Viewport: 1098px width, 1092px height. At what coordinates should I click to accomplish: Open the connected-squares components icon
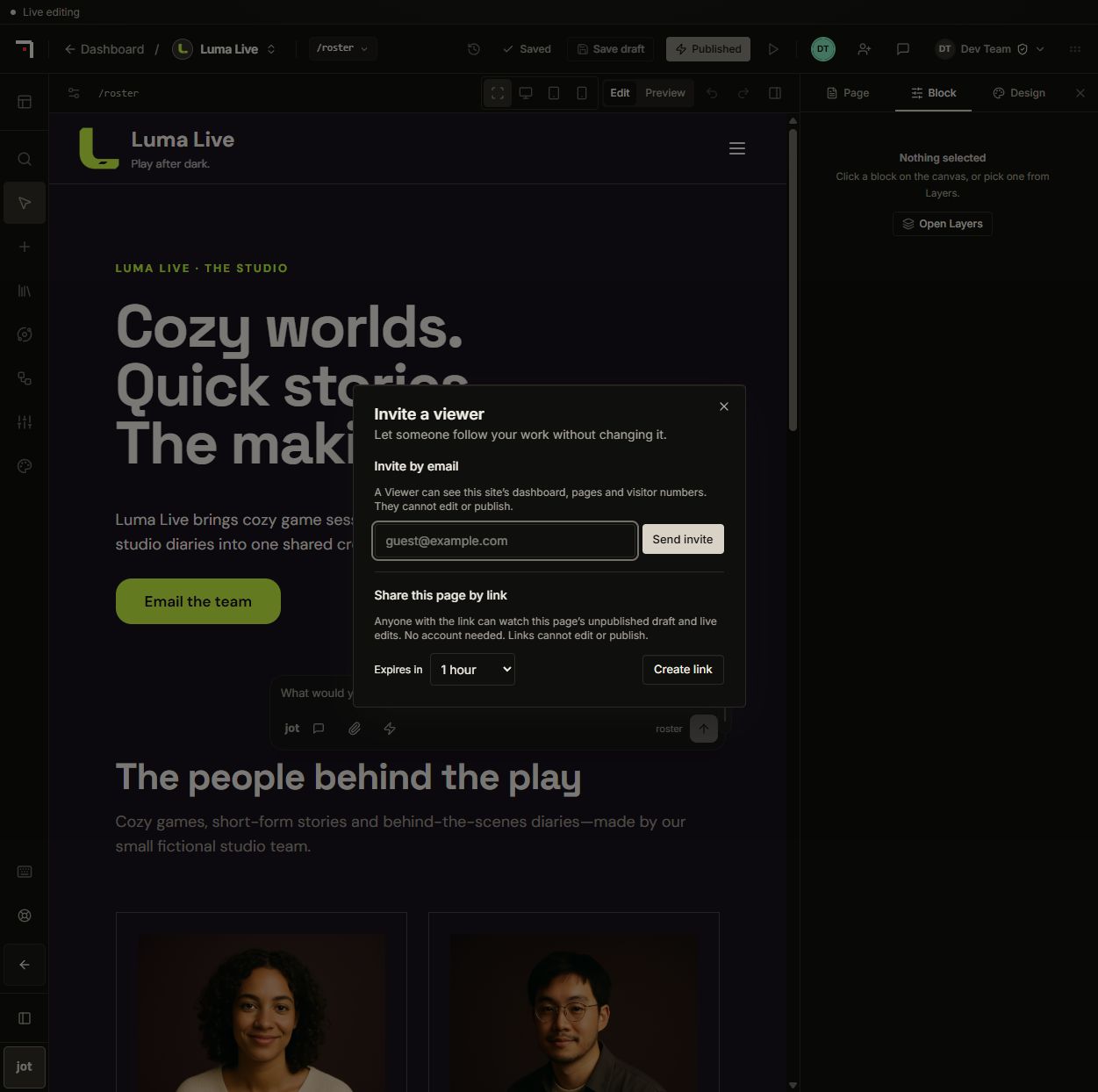click(25, 378)
